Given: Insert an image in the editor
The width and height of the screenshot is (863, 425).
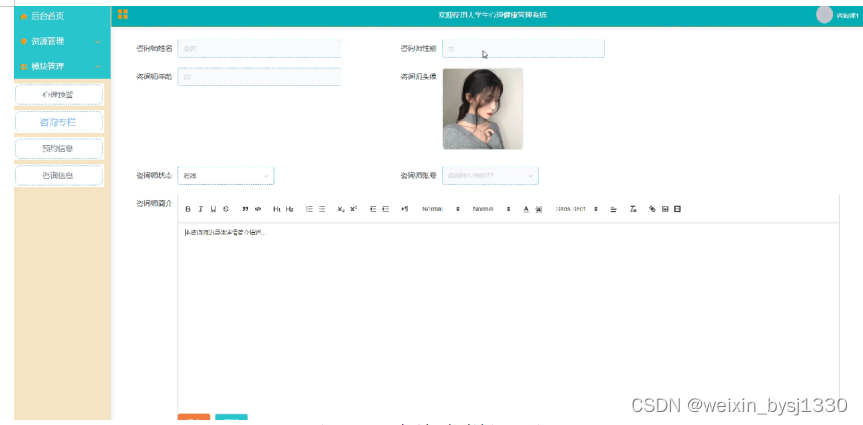Looking at the screenshot, I should point(665,209).
